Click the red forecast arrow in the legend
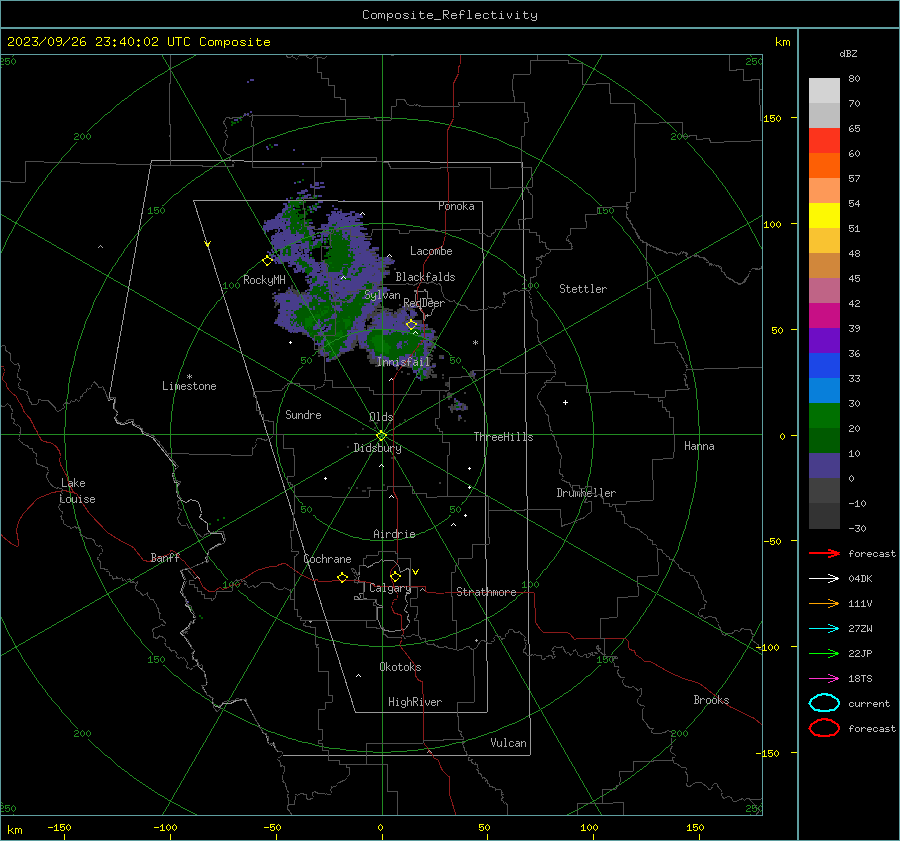 824,553
